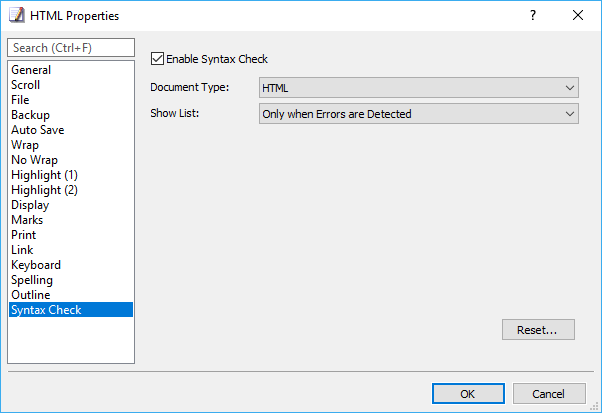Choose the Display category
This screenshot has width=602, height=413.
pyautogui.click(x=30, y=205)
